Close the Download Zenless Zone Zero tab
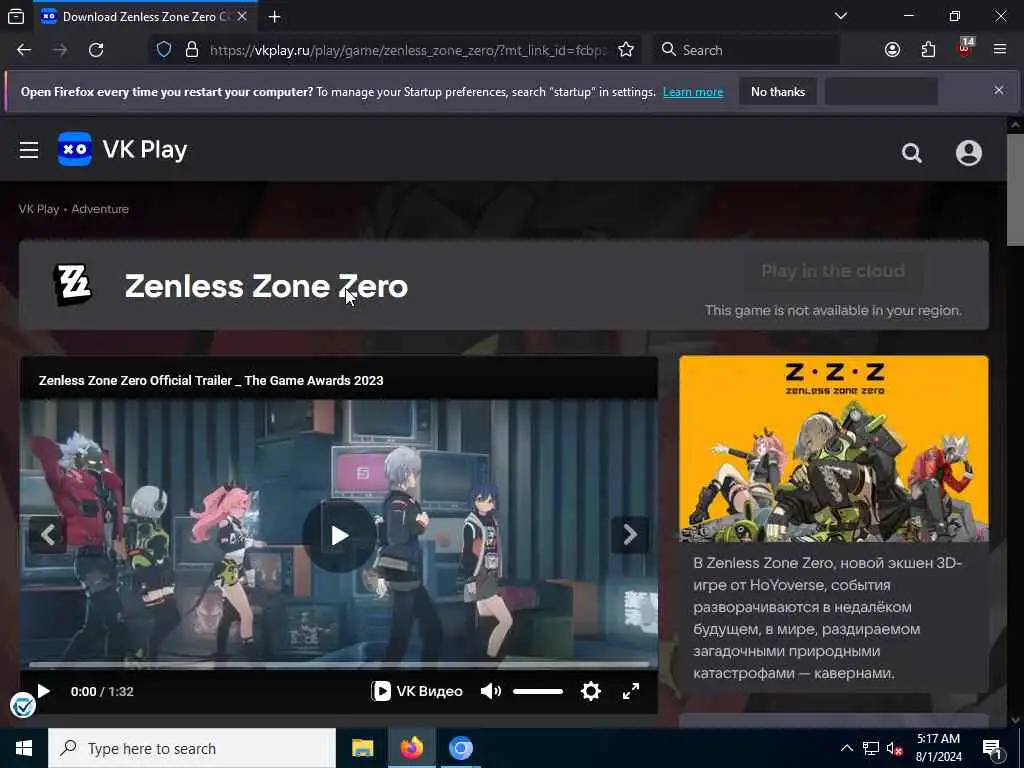 click(x=242, y=16)
